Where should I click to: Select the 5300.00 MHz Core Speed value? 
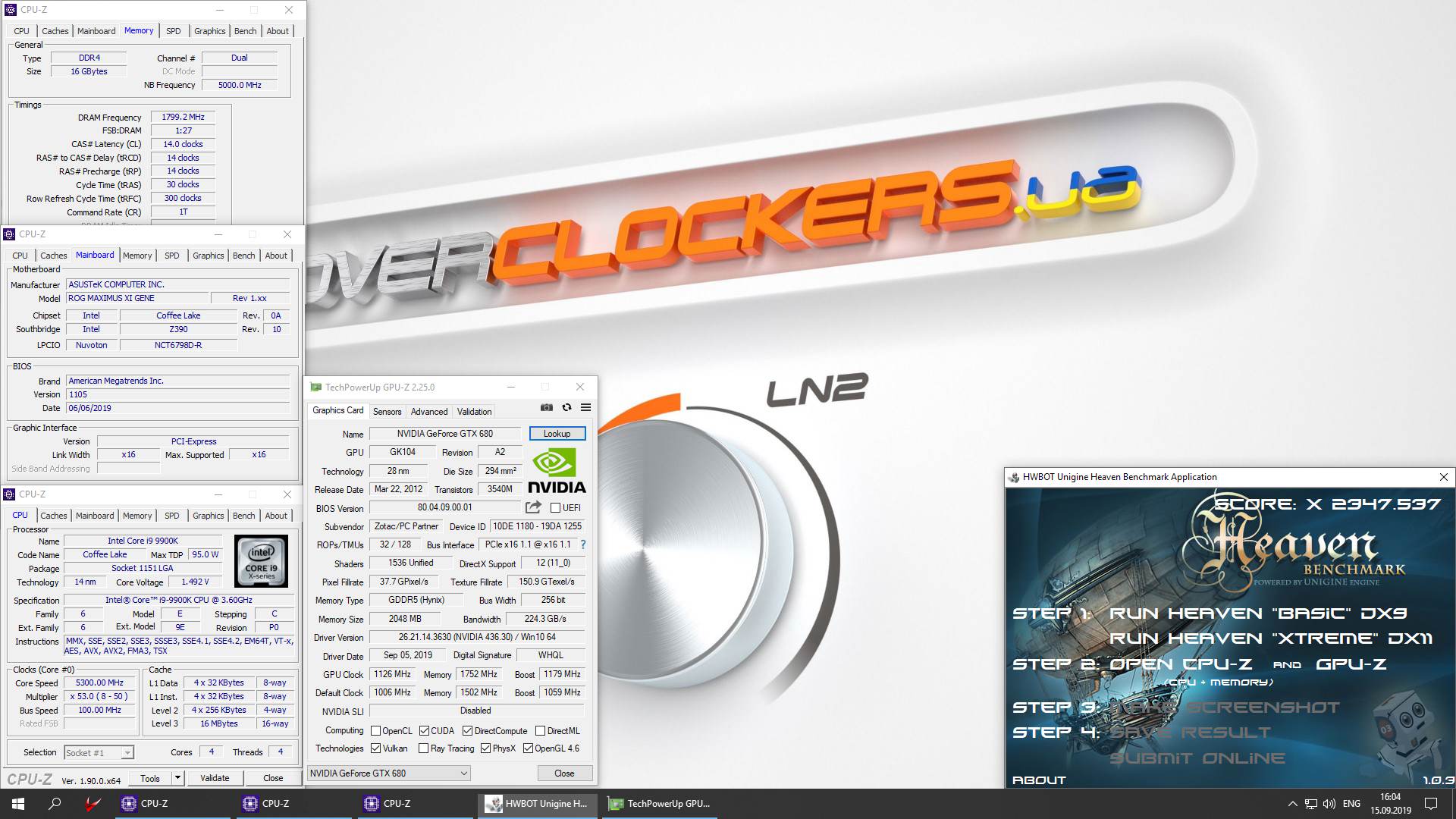(x=99, y=682)
